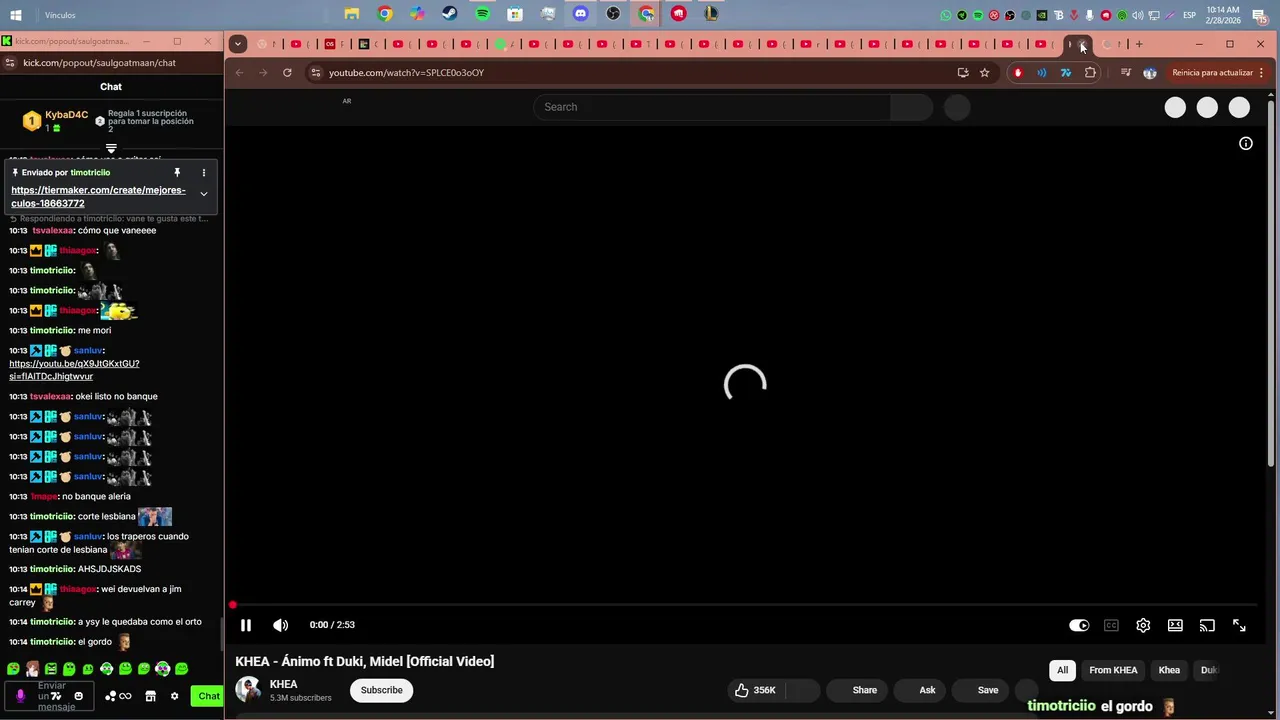Select the All filter chip
This screenshot has width=1280, height=720.
[1062, 670]
